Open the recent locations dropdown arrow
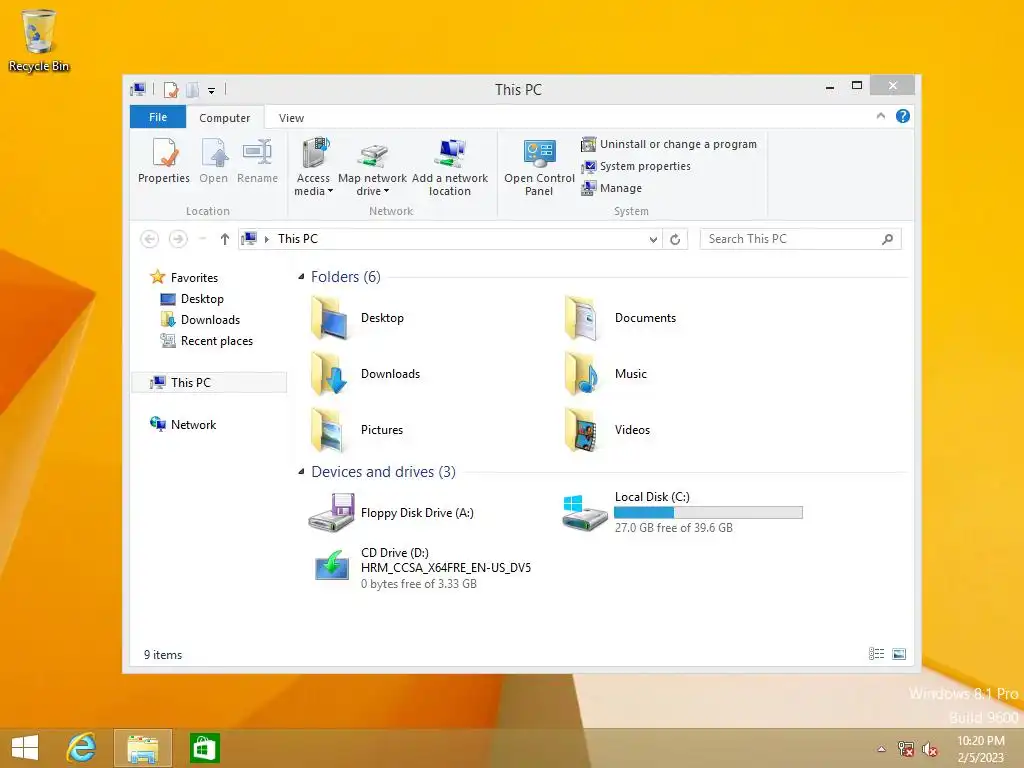The image size is (1024, 768). pyautogui.click(x=202, y=239)
